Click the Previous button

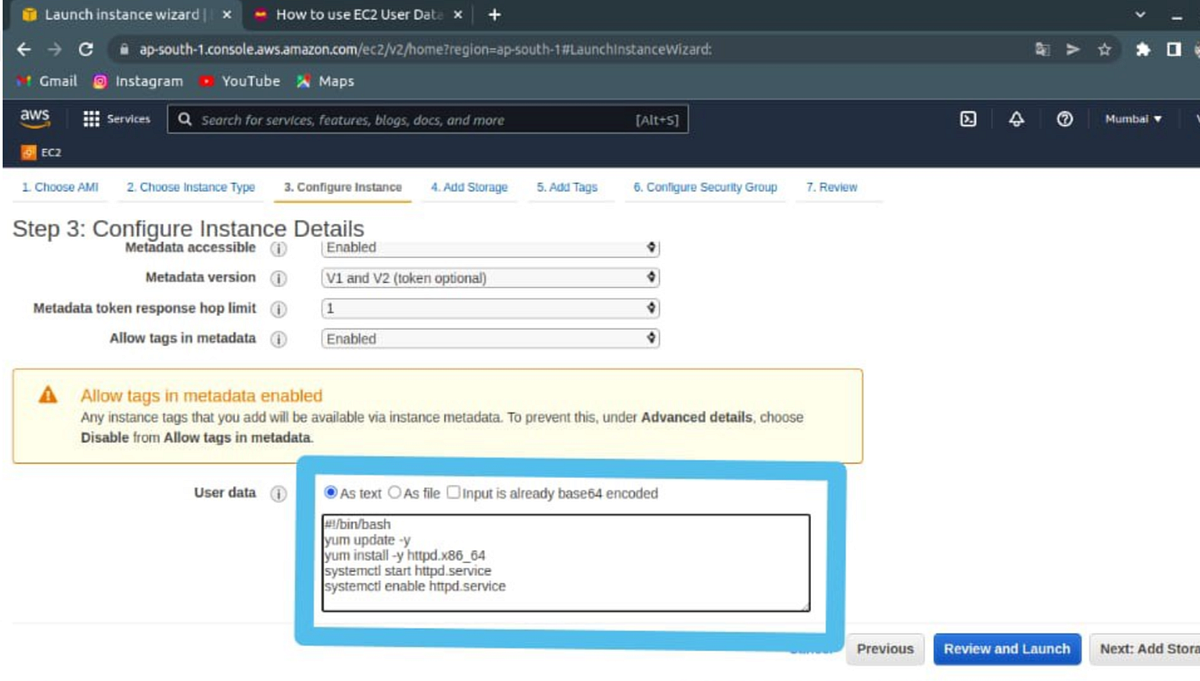click(x=884, y=649)
